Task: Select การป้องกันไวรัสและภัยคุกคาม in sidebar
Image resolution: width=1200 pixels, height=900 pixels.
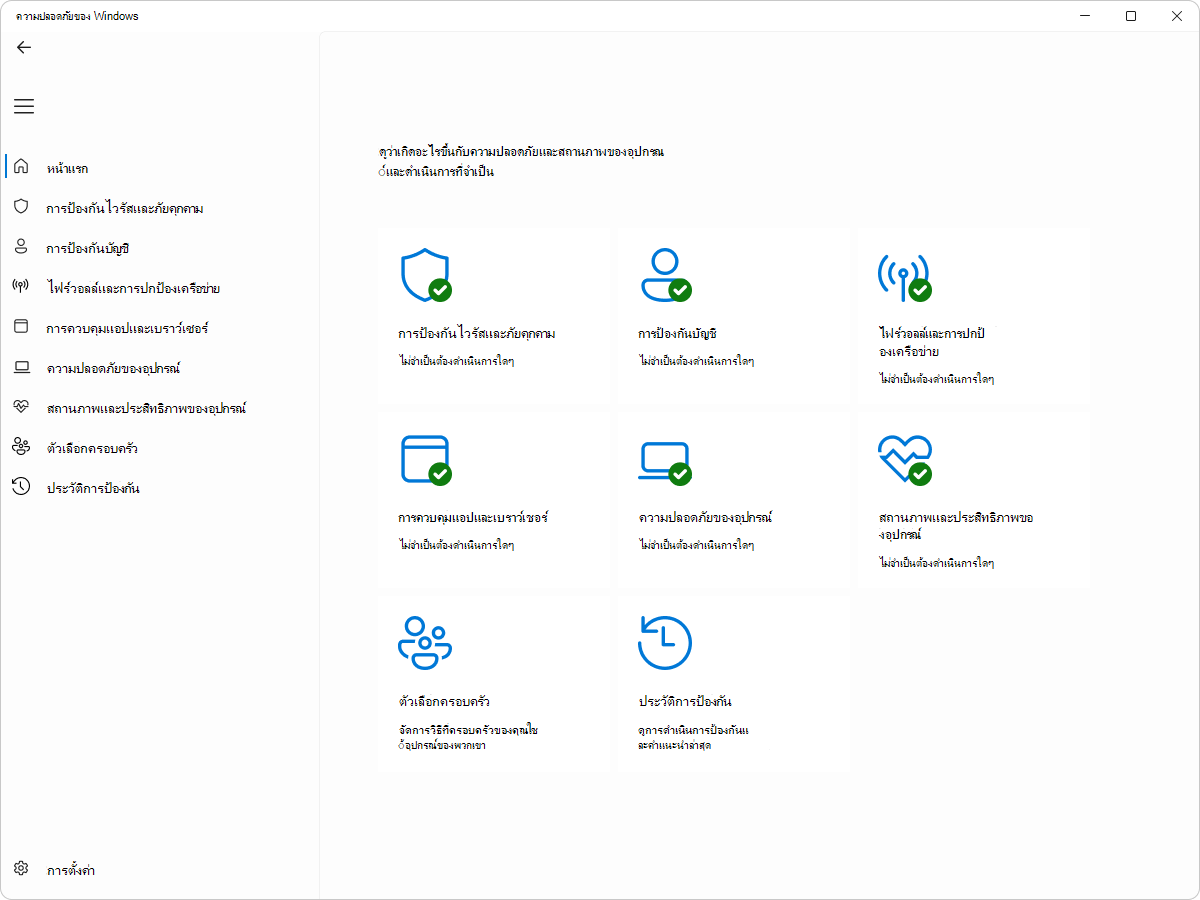Action: (125, 208)
